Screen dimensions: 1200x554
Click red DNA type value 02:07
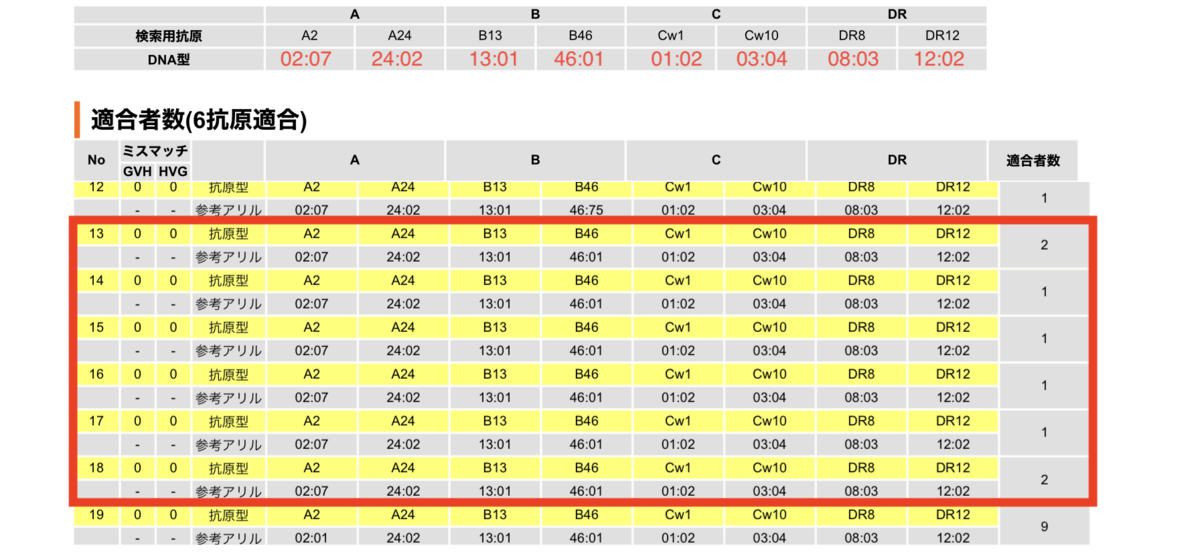click(x=306, y=59)
